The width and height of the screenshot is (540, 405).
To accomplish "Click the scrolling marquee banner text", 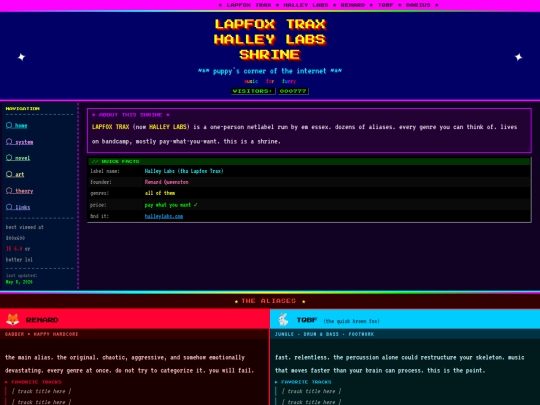I will 329,5.
